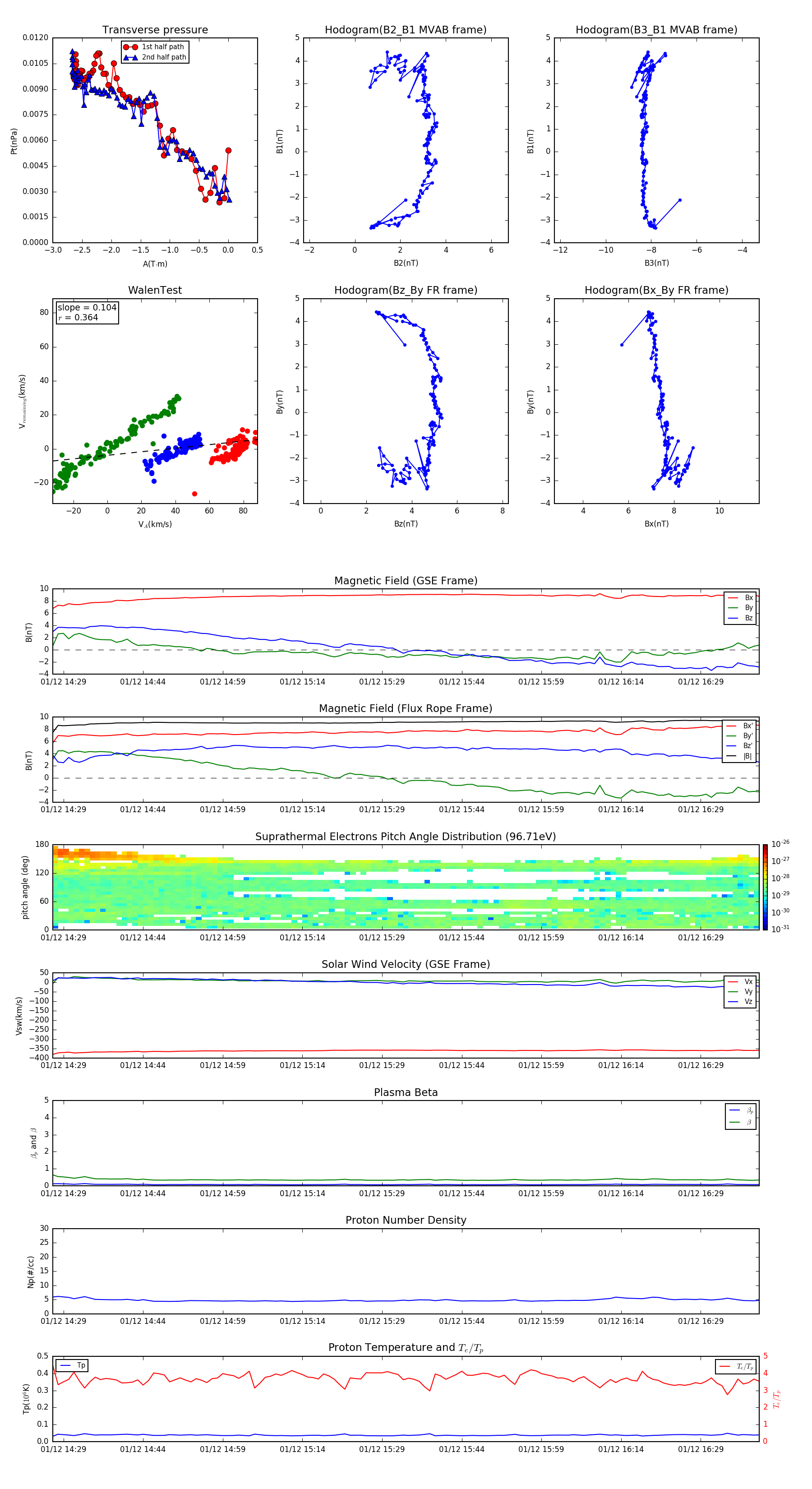Click 'Magnetic Field (GSE Frame)' title

tap(406, 581)
